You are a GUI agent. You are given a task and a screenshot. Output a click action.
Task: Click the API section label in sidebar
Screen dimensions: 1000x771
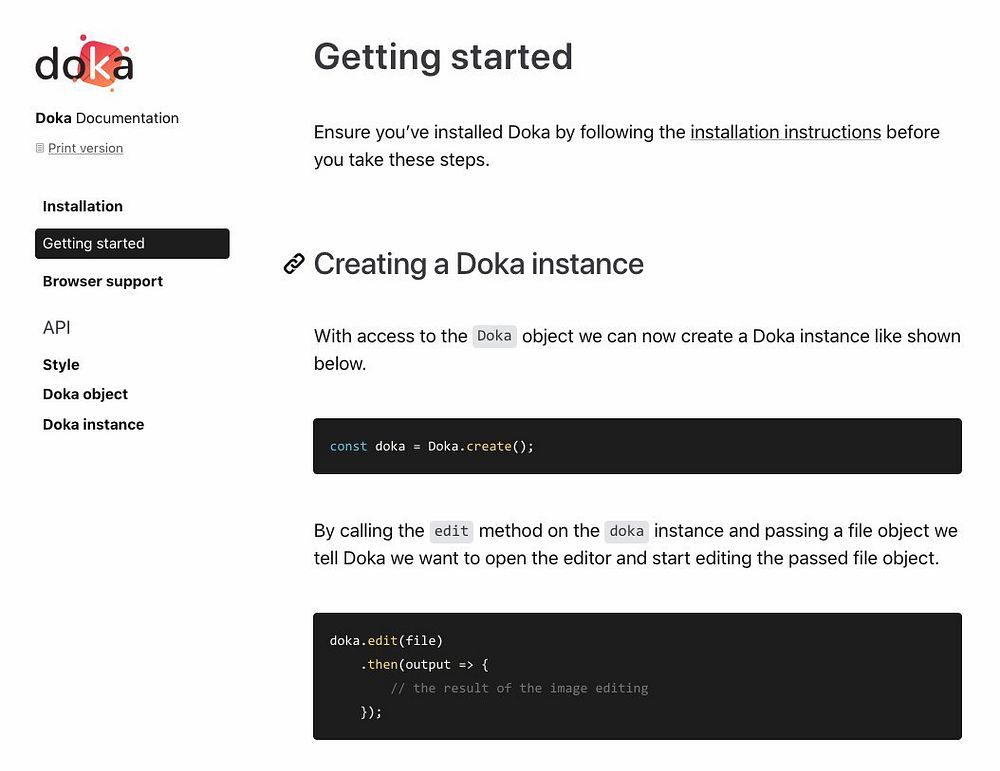57,328
